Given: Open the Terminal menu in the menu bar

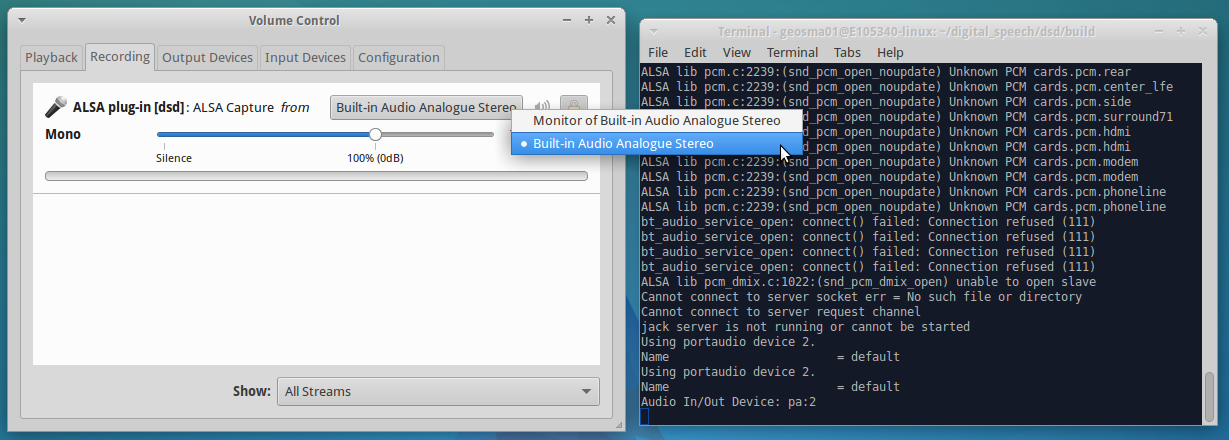Looking at the screenshot, I should 792,52.
